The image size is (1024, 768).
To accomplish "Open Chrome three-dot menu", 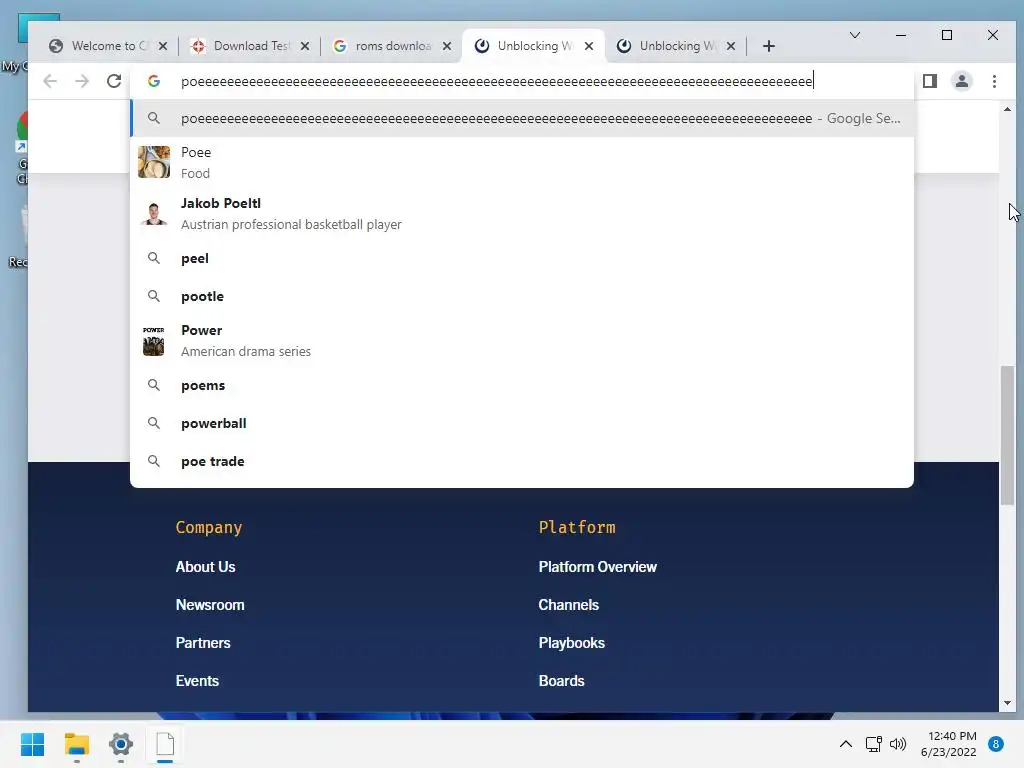I will coord(994,81).
